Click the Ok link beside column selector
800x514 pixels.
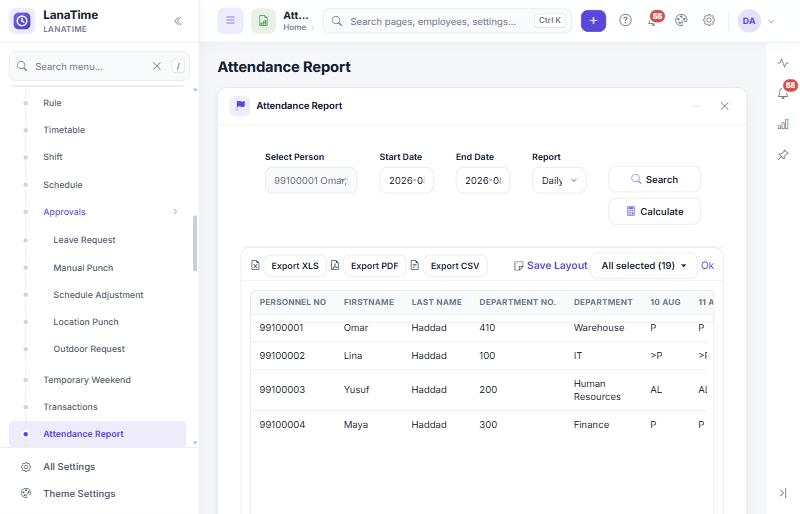(707, 265)
